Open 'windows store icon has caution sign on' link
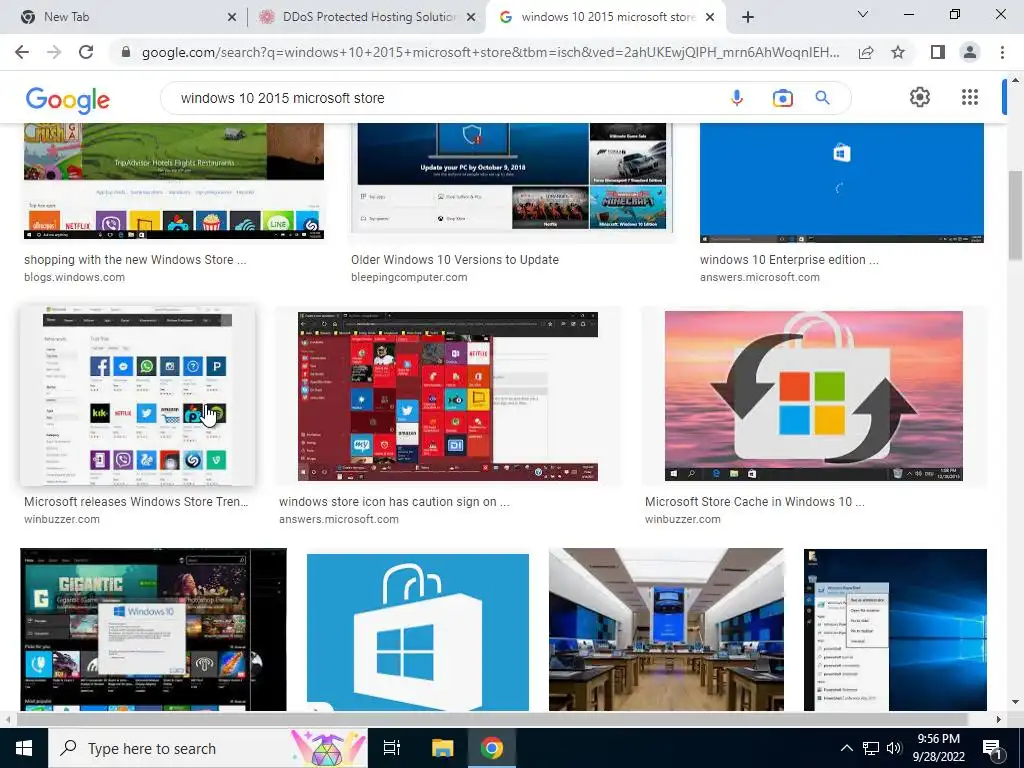This screenshot has height=768, width=1024. (394, 502)
